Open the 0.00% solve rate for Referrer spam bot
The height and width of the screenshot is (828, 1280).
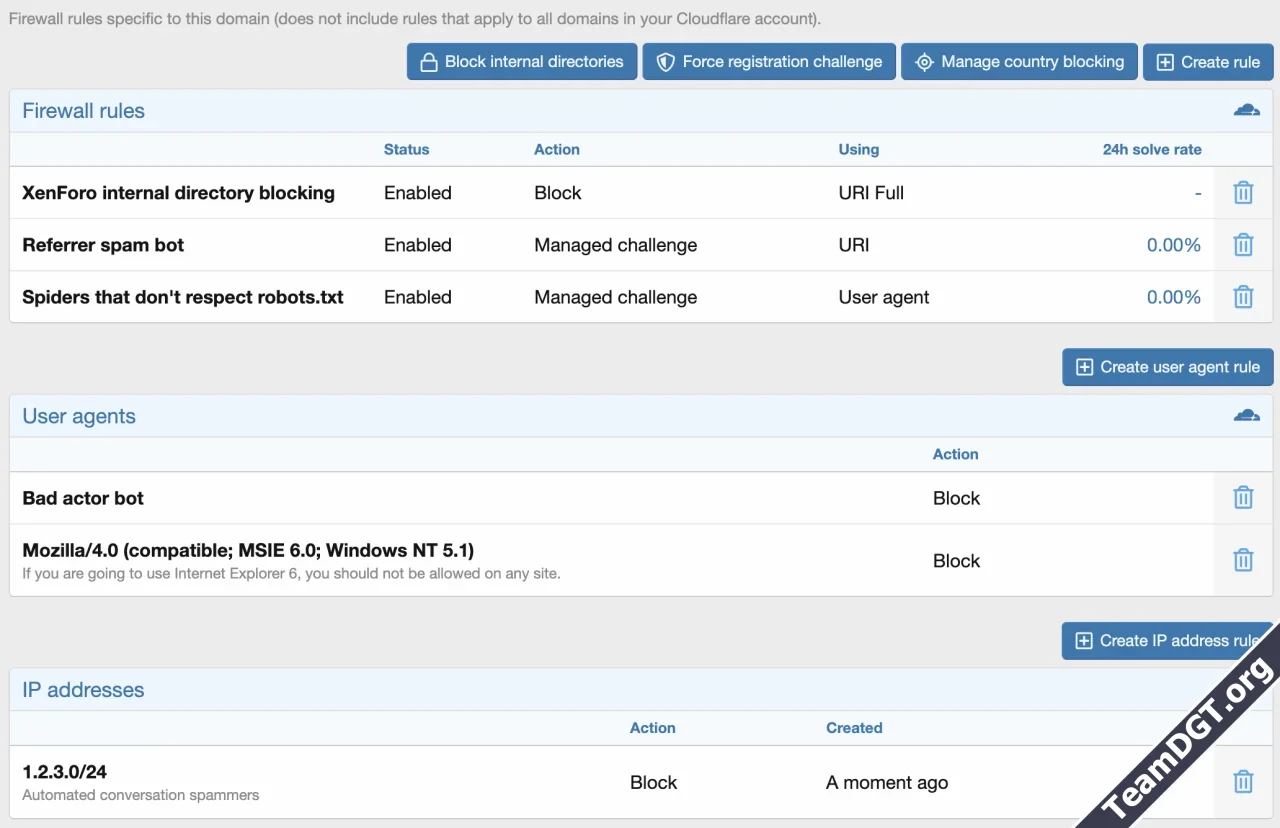pos(1174,244)
